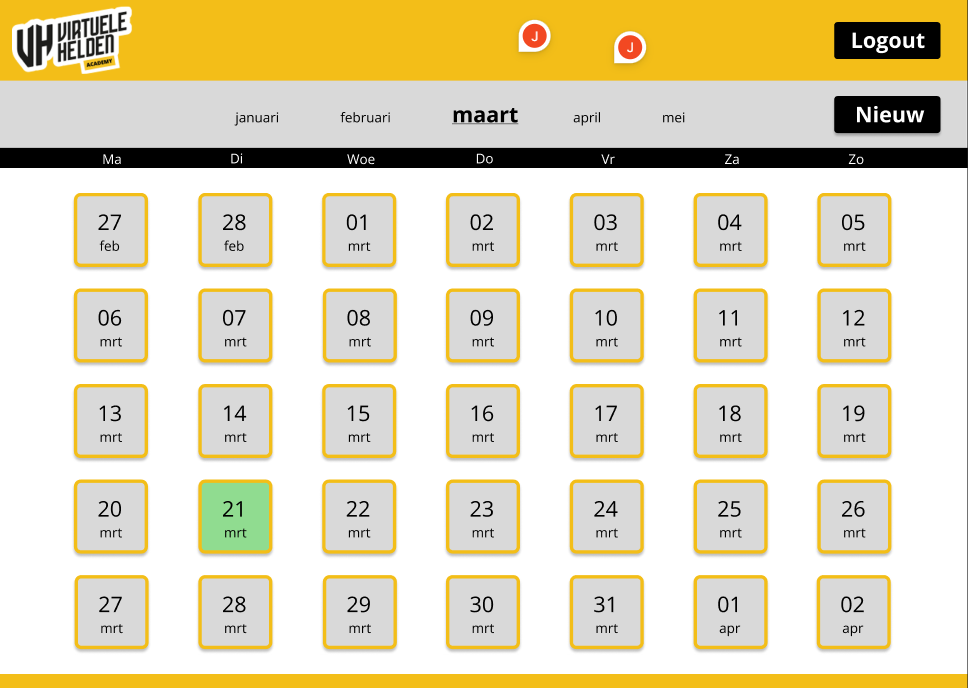
Task: Open the 02 apr day tile
Action: [854, 612]
